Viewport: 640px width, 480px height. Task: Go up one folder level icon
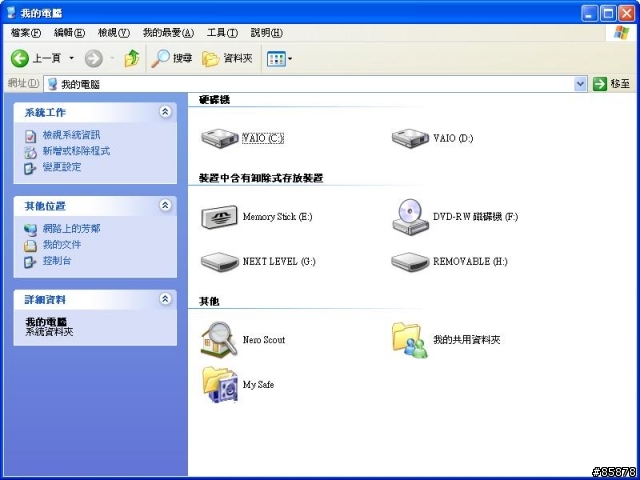131,58
